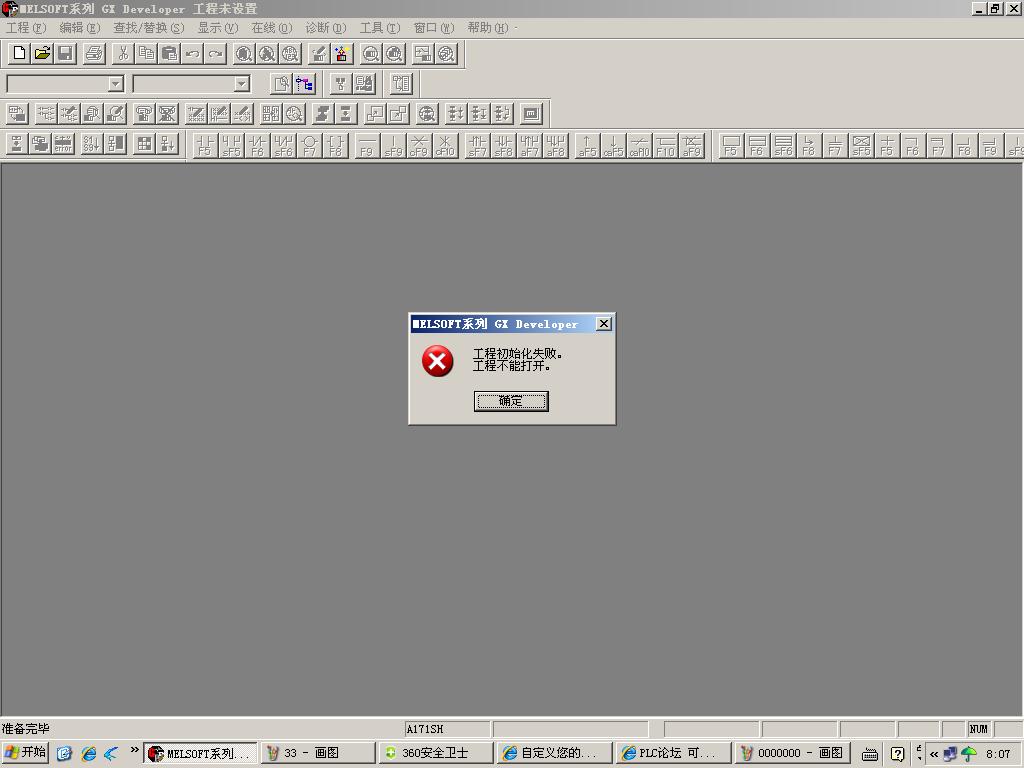The width and height of the screenshot is (1024, 768).
Task: Click the aF5 up-arrow result icon
Action: [587, 145]
